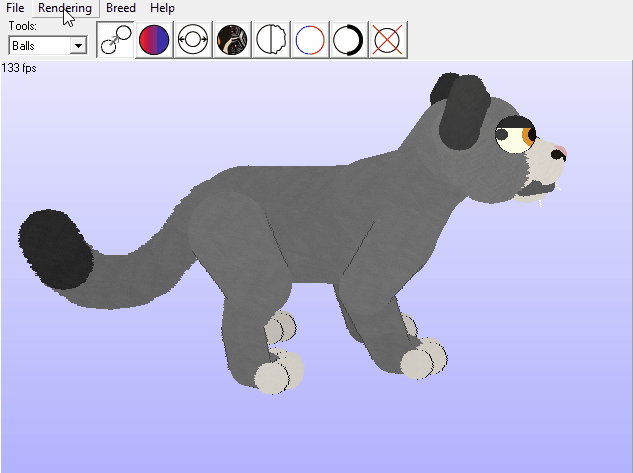This screenshot has width=633, height=473.
Task: Click the red crossed-out circle icon
Action: click(x=388, y=40)
